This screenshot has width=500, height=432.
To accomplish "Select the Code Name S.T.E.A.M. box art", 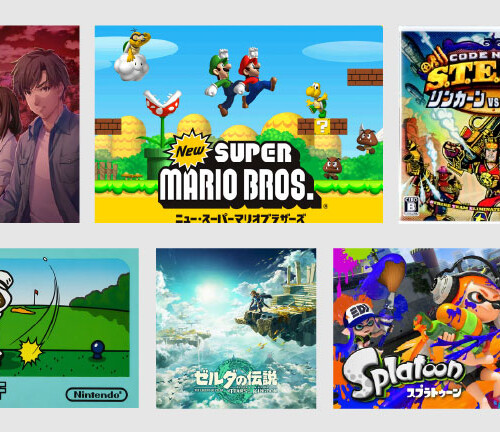I will point(450,125).
